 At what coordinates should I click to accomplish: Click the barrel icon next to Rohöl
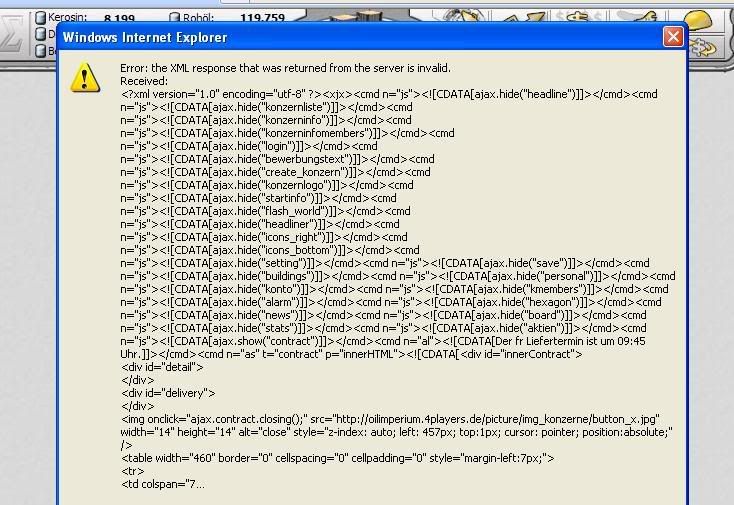tap(175, 17)
